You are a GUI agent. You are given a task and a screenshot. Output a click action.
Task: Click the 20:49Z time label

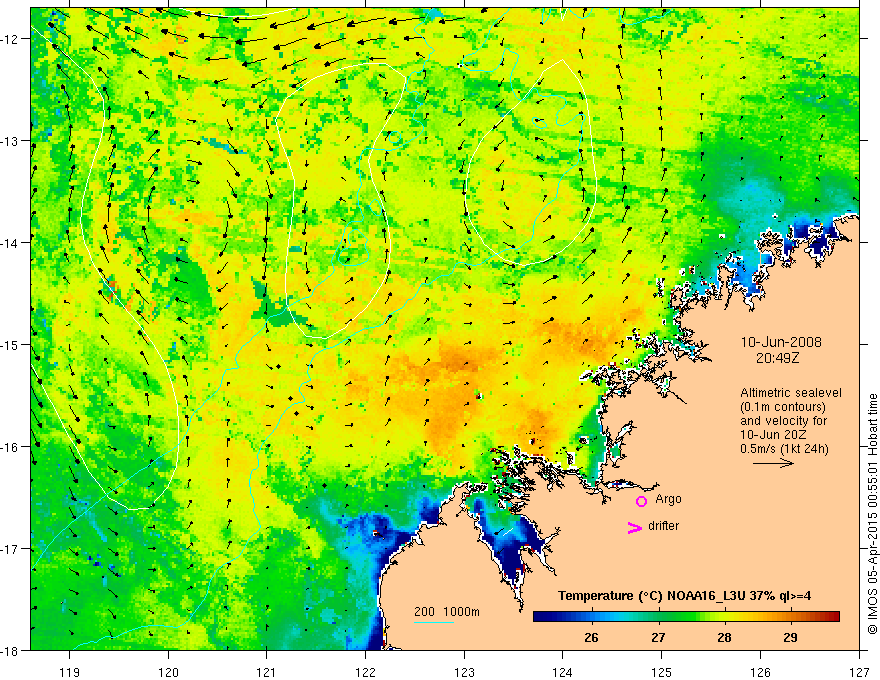[777, 357]
